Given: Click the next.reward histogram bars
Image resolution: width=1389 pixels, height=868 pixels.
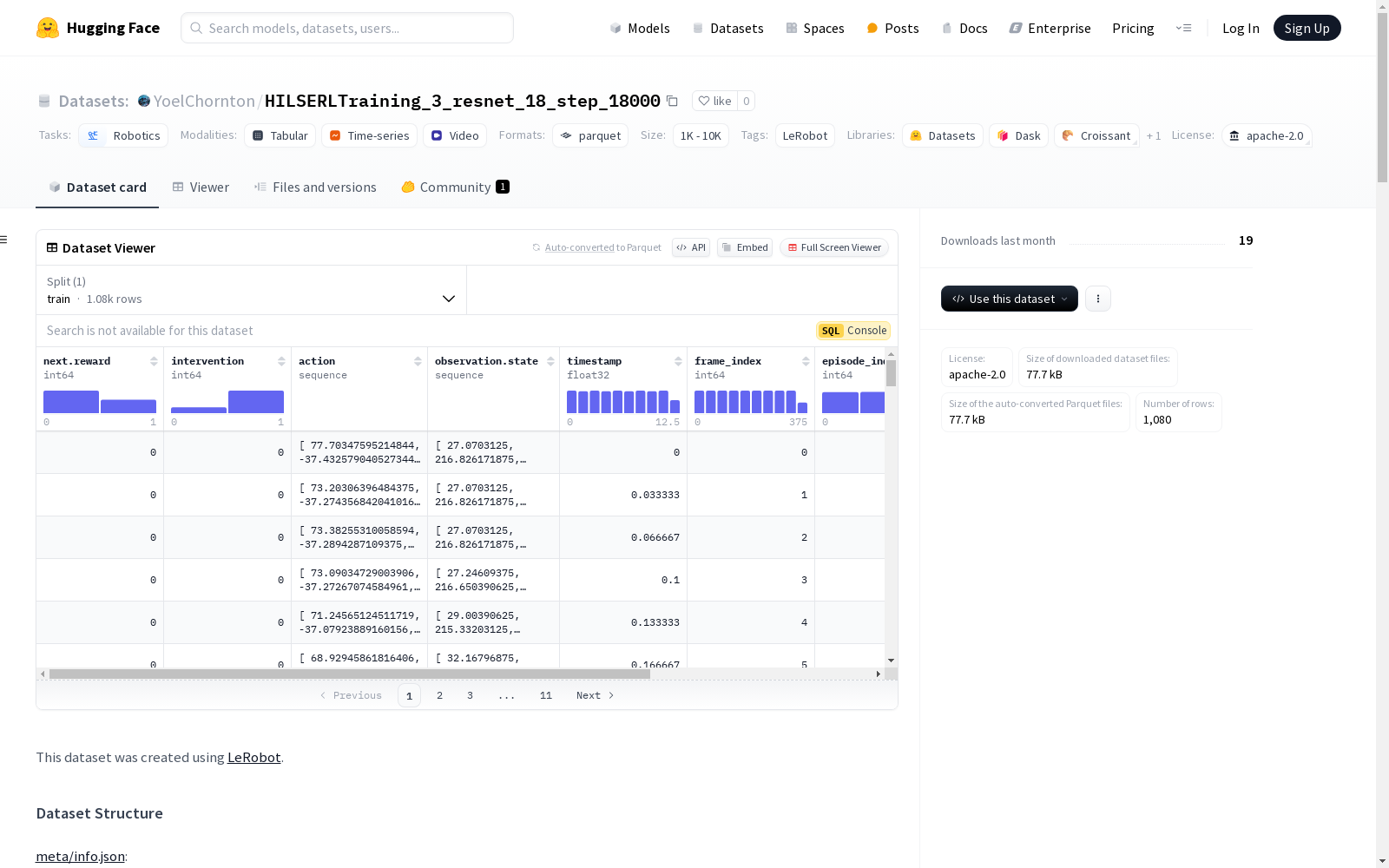Looking at the screenshot, I should [100, 402].
